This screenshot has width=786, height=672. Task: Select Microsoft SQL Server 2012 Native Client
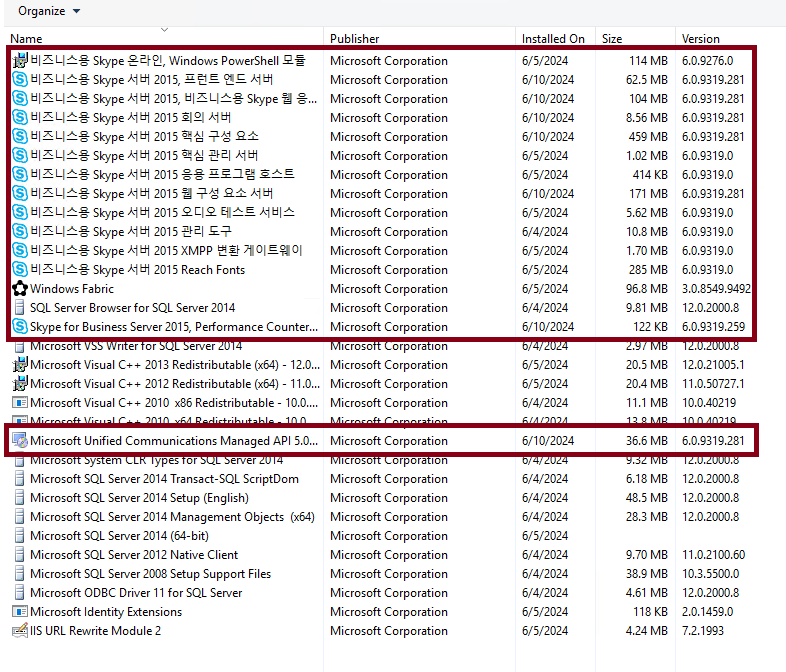click(134, 555)
